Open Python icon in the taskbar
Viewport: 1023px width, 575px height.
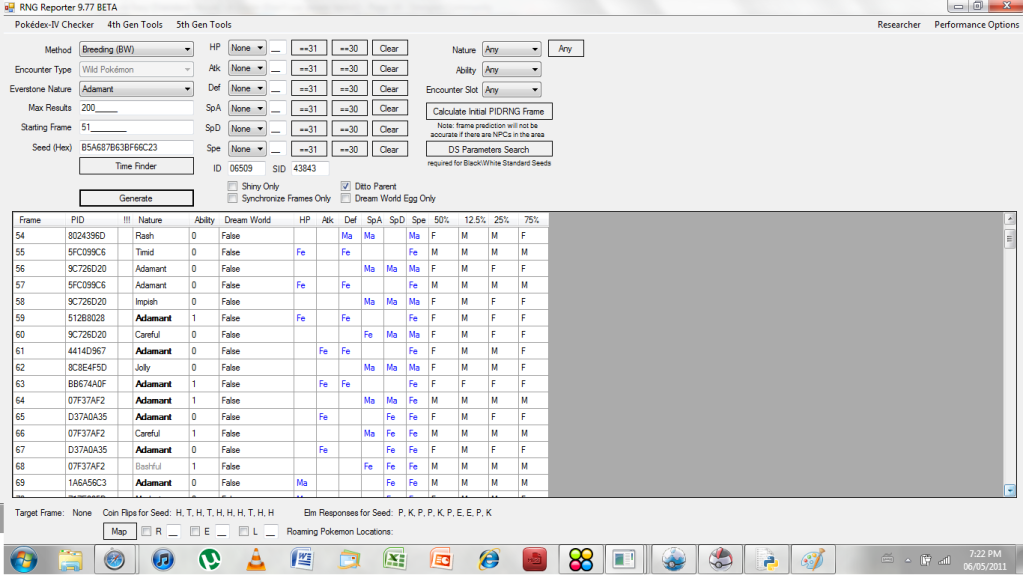767,558
